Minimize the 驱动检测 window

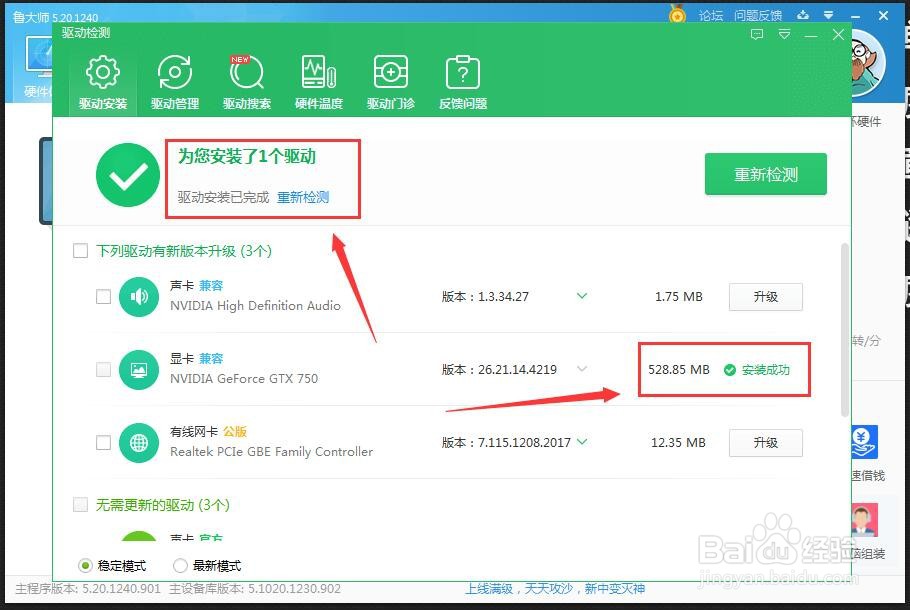811,35
